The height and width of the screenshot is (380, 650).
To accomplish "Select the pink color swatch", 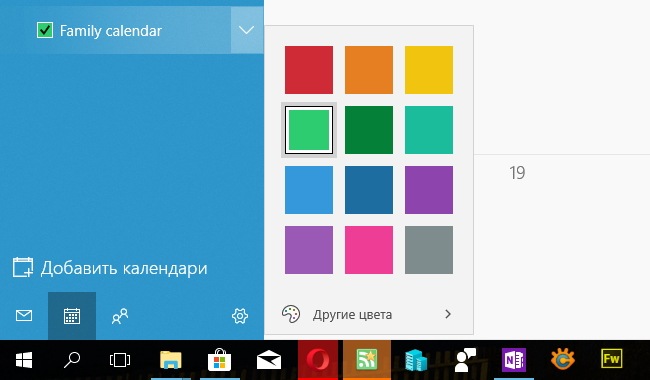I will pos(369,250).
